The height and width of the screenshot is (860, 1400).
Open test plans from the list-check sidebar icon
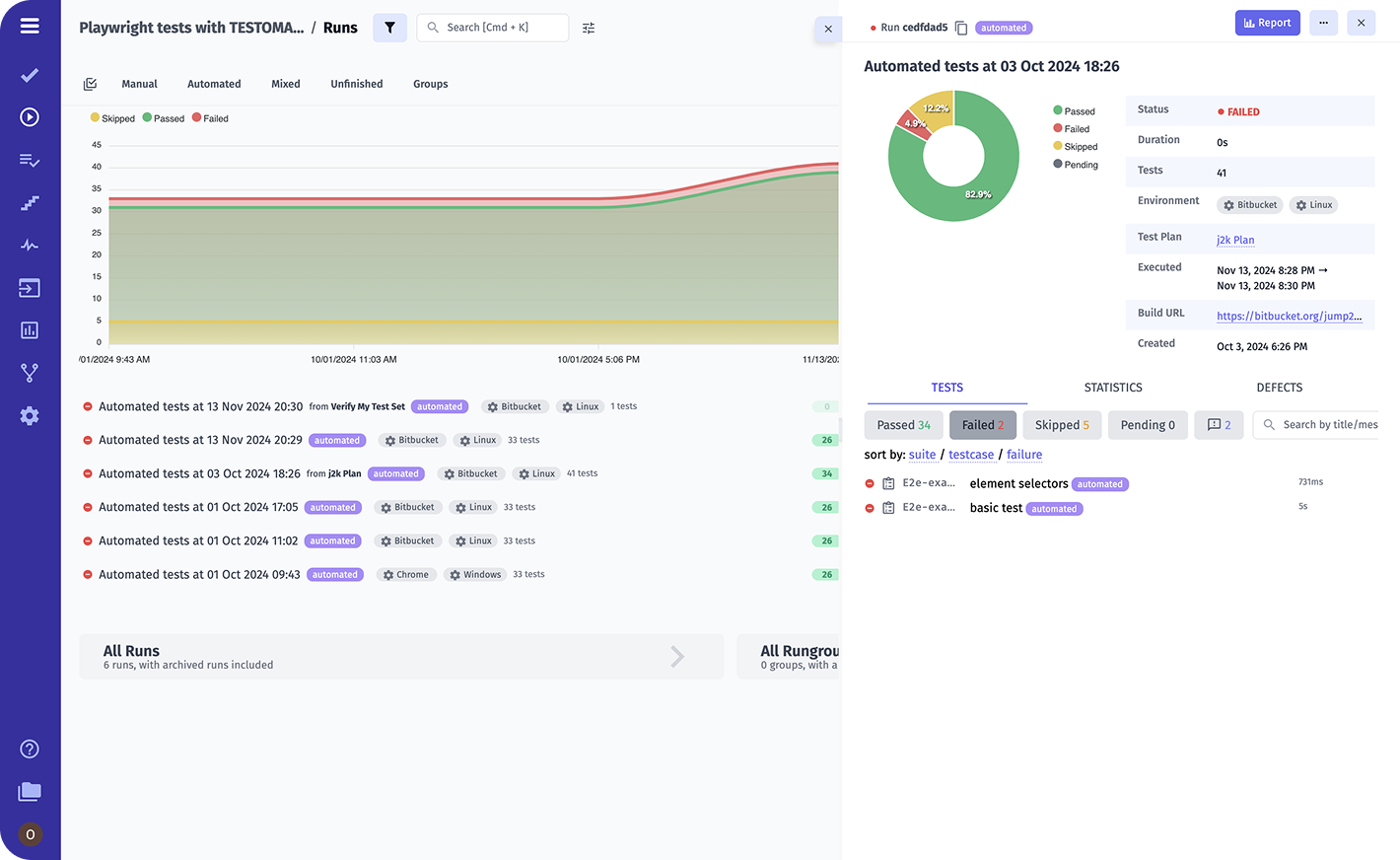pos(30,160)
